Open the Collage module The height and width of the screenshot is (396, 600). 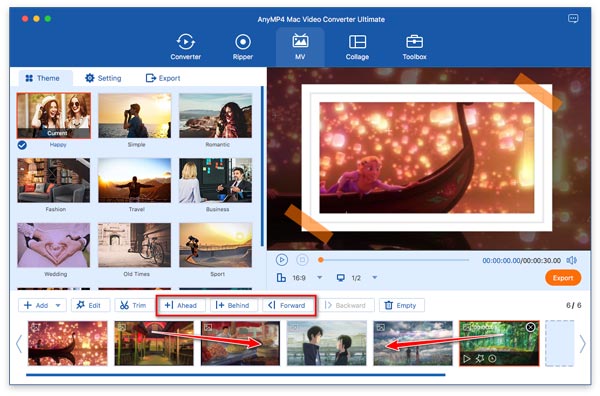pos(357,47)
